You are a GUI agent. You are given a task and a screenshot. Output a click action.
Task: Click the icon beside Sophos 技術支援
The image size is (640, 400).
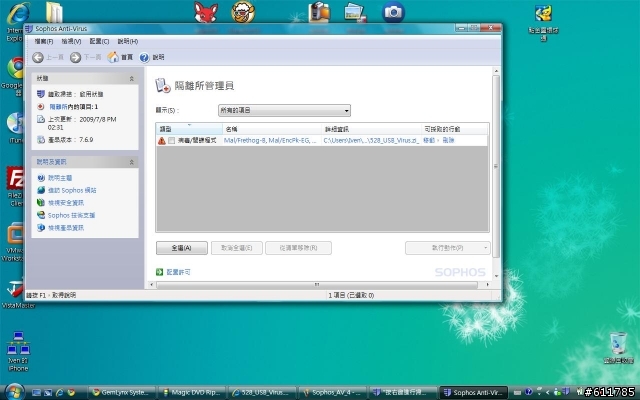pyautogui.click(x=41, y=215)
